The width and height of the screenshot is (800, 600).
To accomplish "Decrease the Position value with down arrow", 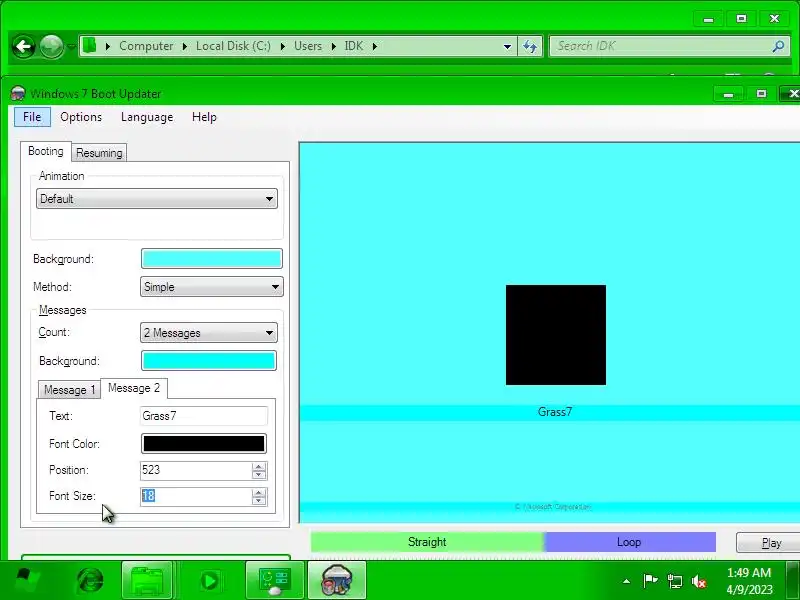I will (x=259, y=475).
